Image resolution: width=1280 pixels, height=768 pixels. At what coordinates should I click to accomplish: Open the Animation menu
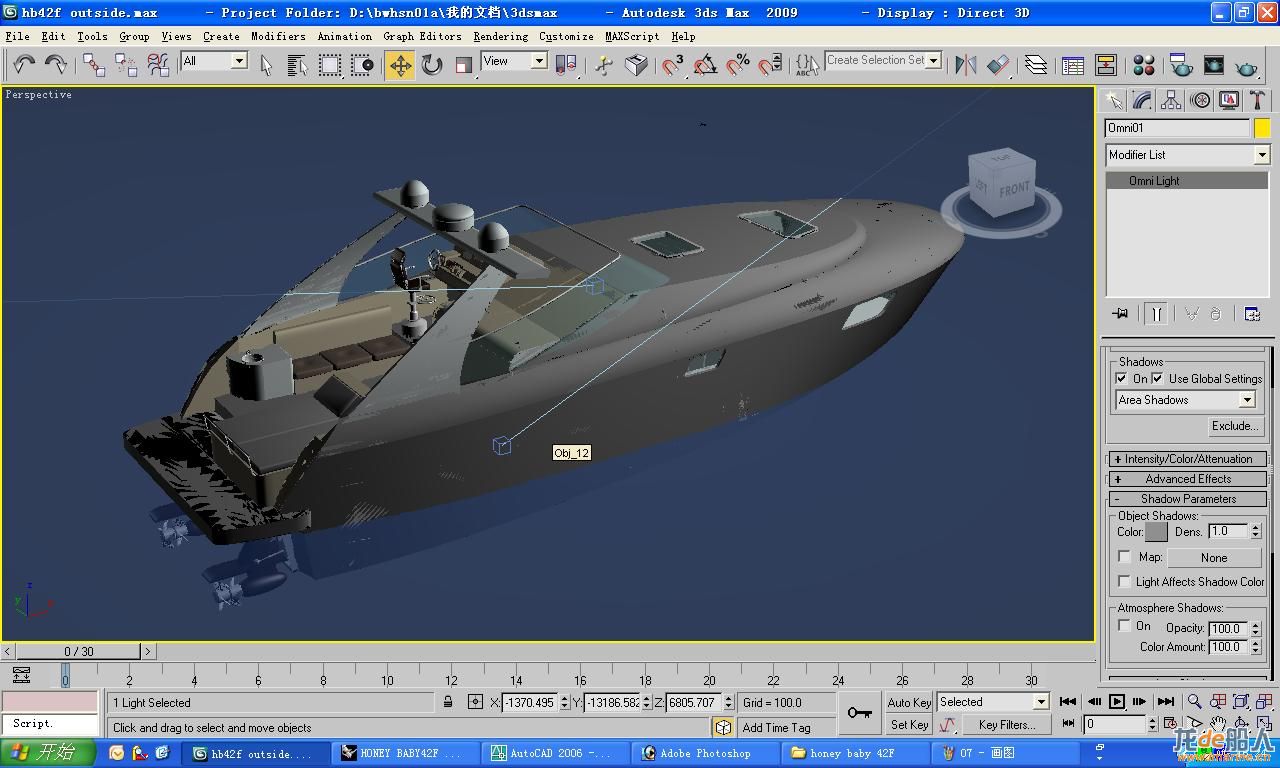[x=344, y=36]
